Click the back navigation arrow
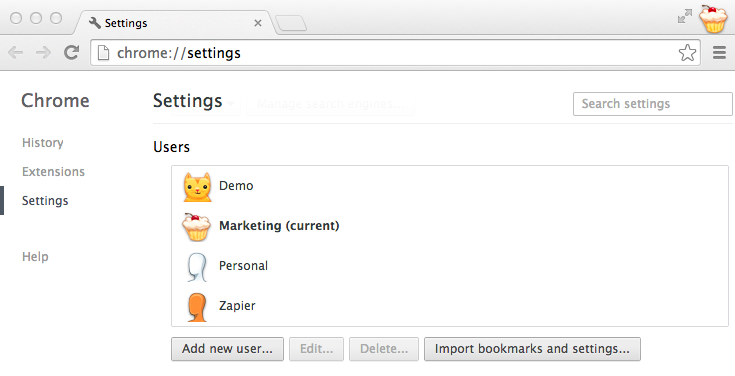 tap(16, 53)
